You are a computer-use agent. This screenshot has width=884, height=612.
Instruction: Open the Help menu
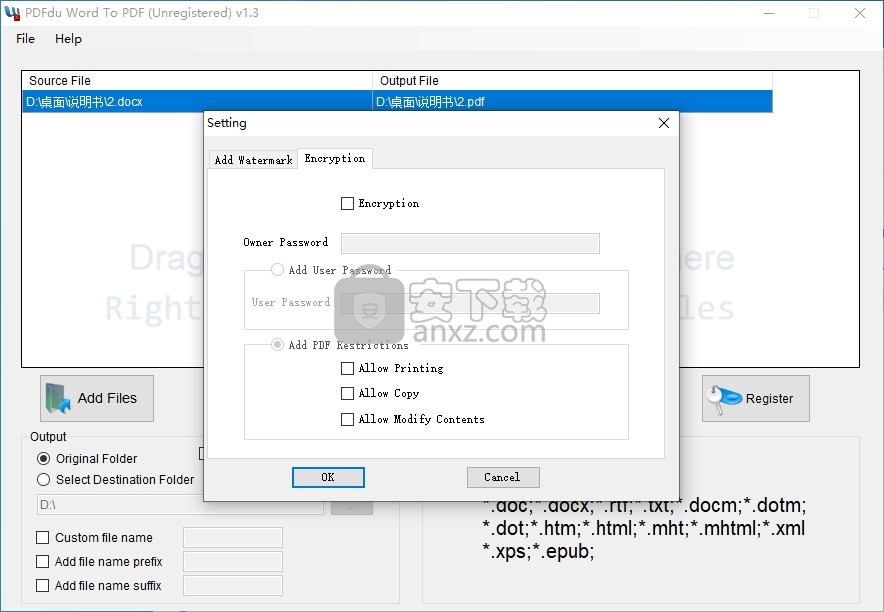(68, 38)
